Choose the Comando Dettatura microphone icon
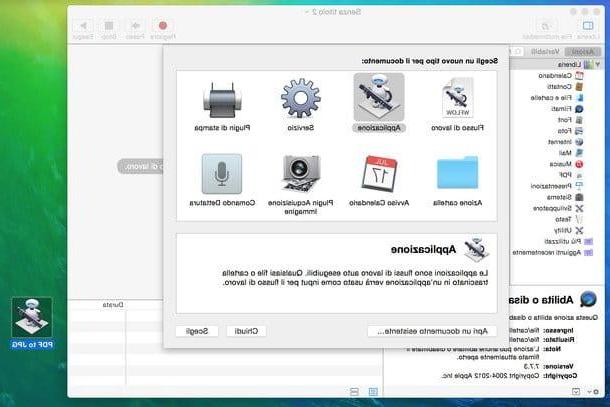610x407 pixels. [222, 174]
